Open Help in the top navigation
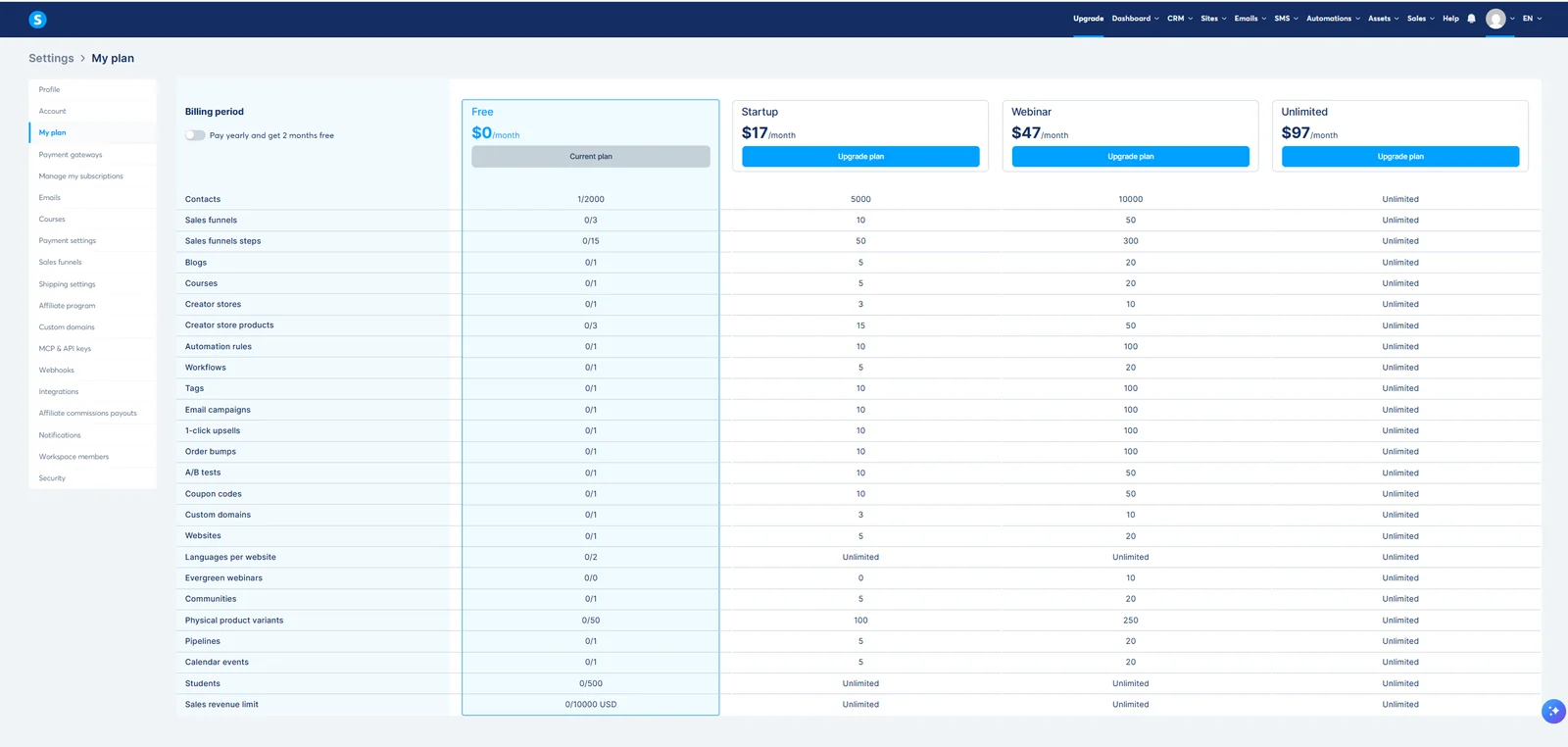 (1450, 19)
